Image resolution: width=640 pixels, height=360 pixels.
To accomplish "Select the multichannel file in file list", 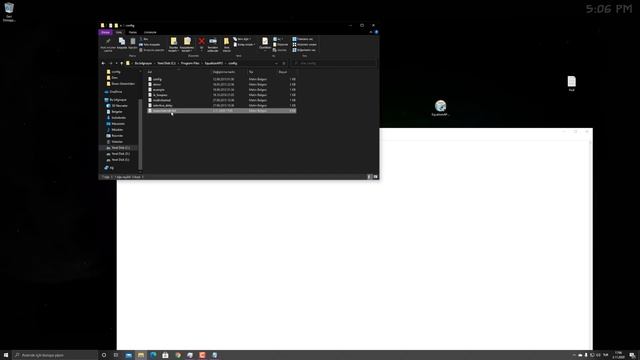I will pyautogui.click(x=222, y=100).
